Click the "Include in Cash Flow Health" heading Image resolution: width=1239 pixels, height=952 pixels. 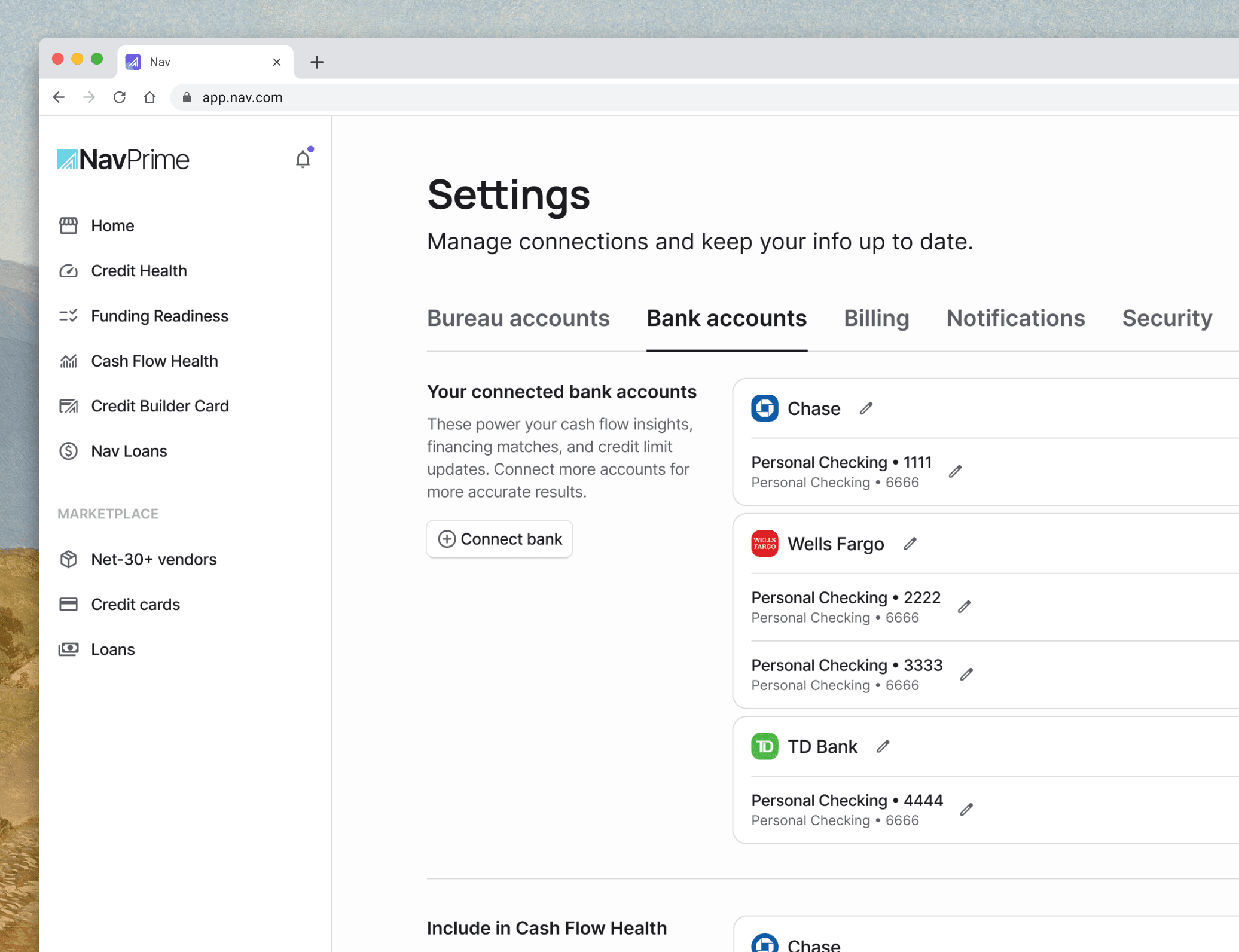[x=547, y=928]
